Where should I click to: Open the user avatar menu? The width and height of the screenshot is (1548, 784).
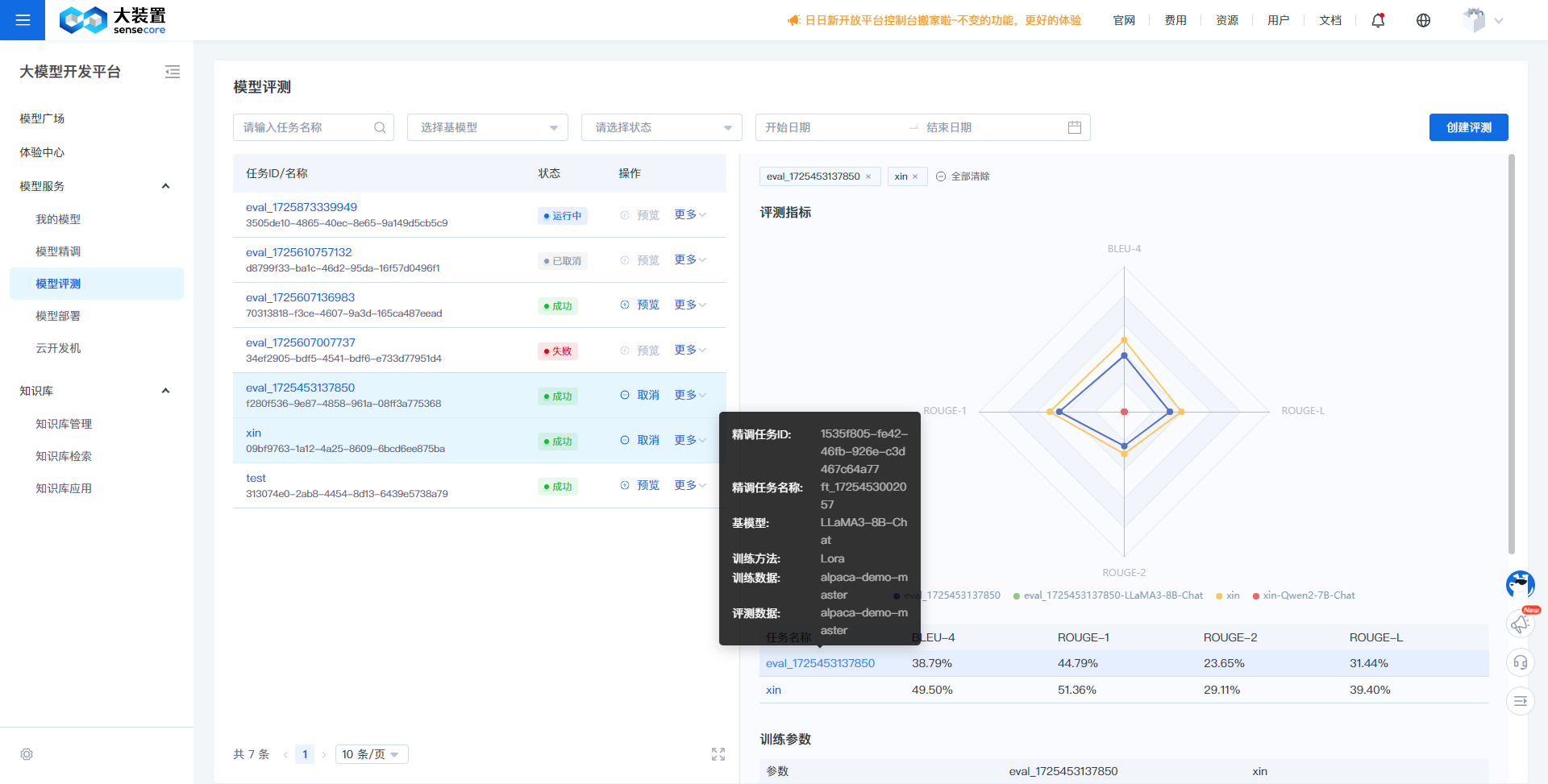pos(1474,20)
